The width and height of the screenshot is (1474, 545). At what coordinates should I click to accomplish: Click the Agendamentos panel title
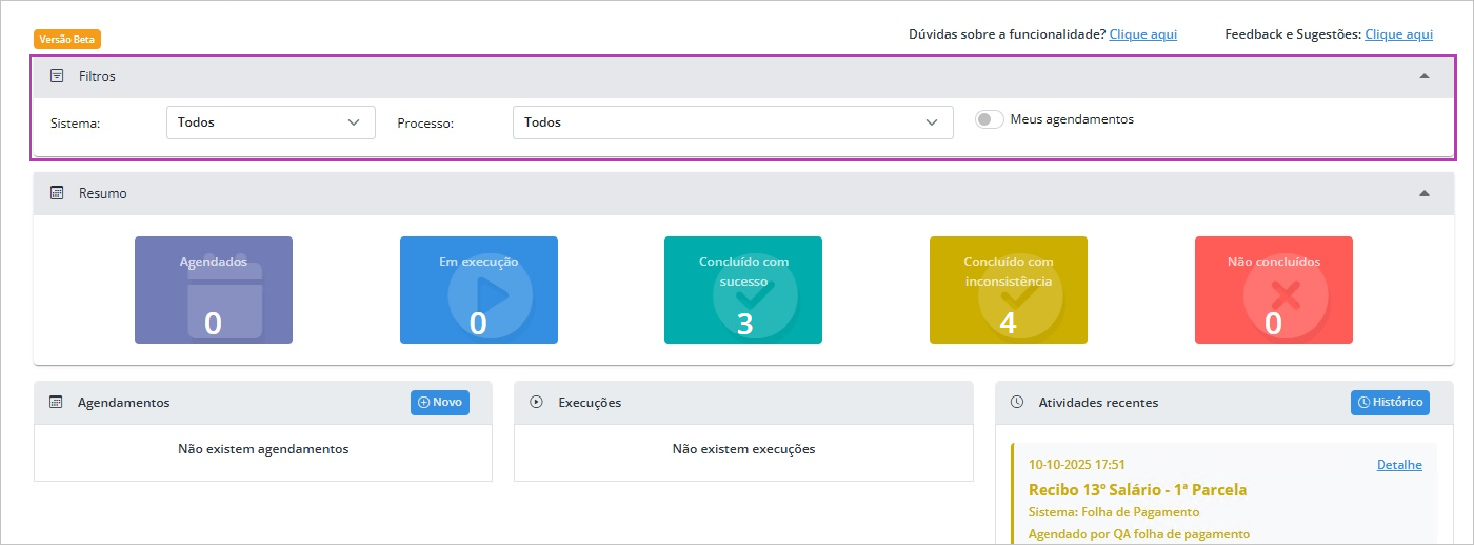(124, 402)
